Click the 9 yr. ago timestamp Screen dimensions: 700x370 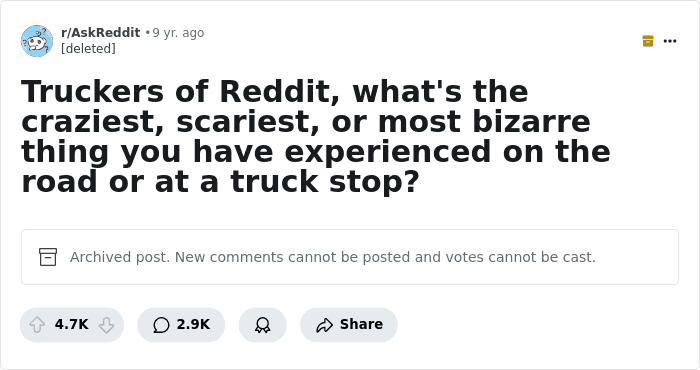tap(178, 33)
